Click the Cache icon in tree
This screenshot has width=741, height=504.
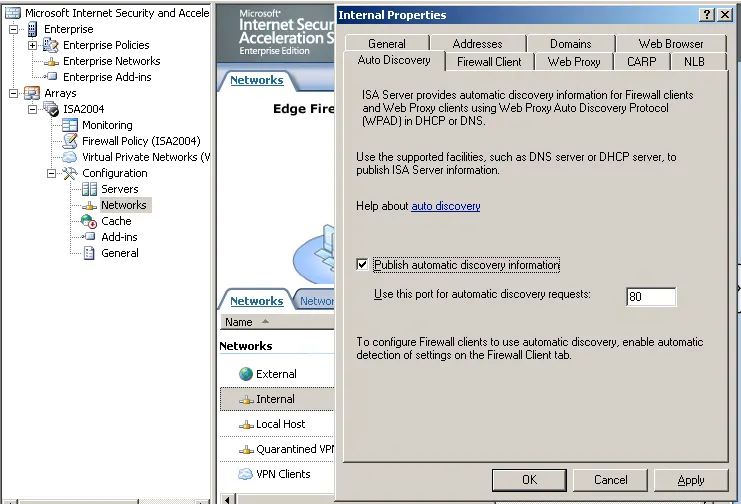(x=89, y=221)
